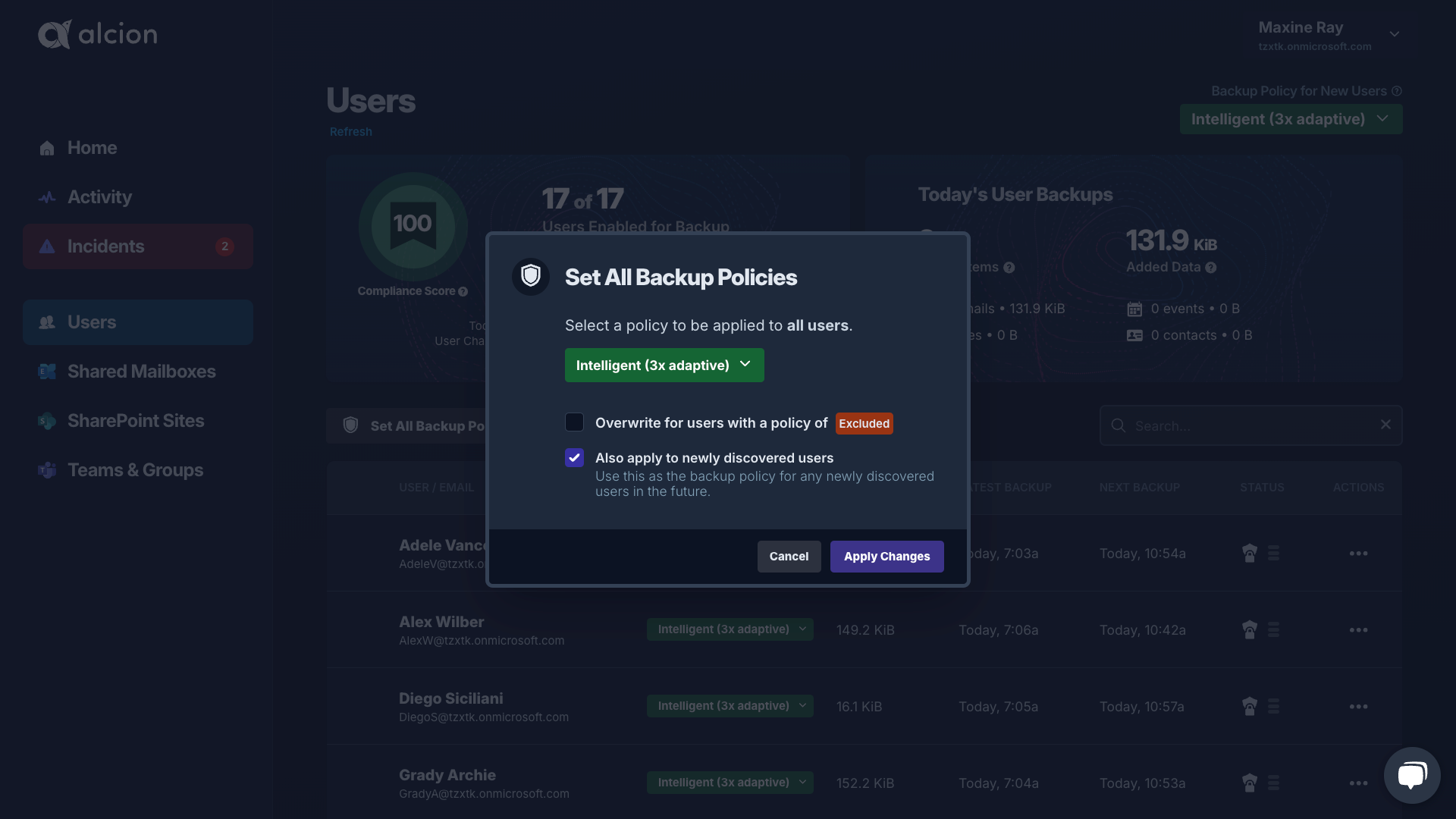Open Incidents in sidebar
Screen dimensions: 1456x819
(138, 246)
